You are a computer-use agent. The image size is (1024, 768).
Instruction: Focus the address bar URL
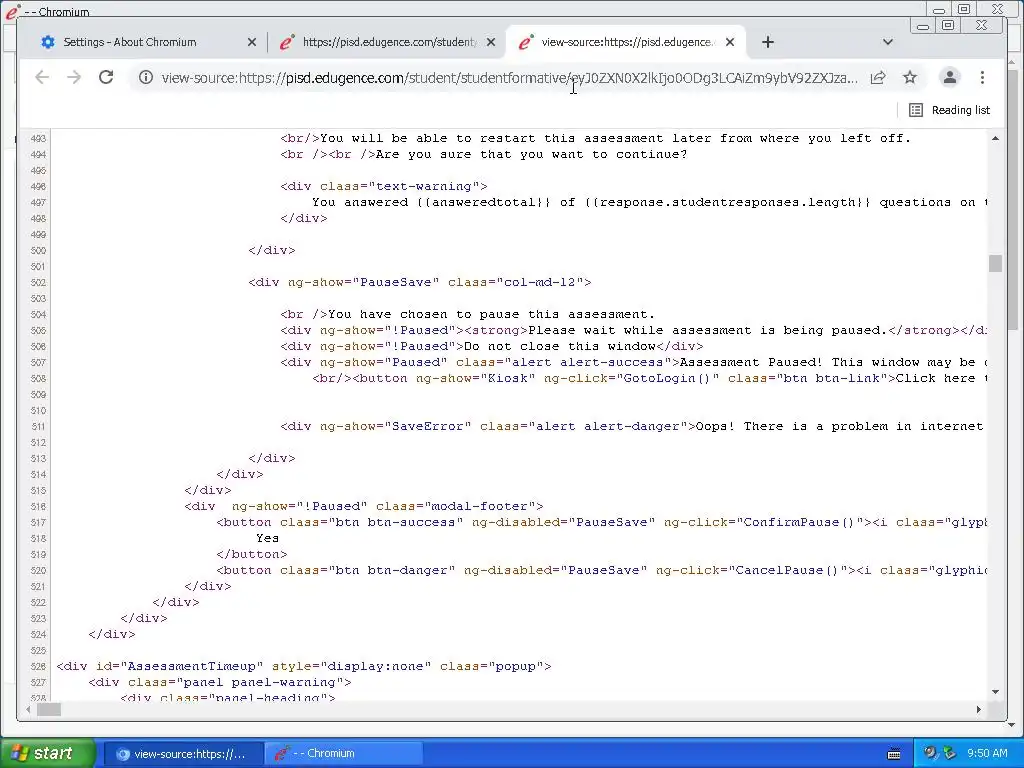coord(509,78)
